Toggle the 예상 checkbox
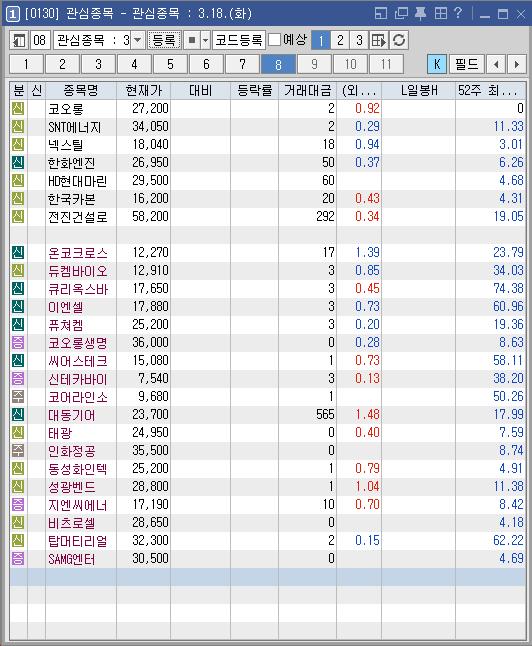This screenshot has width=532, height=646. coord(274,40)
